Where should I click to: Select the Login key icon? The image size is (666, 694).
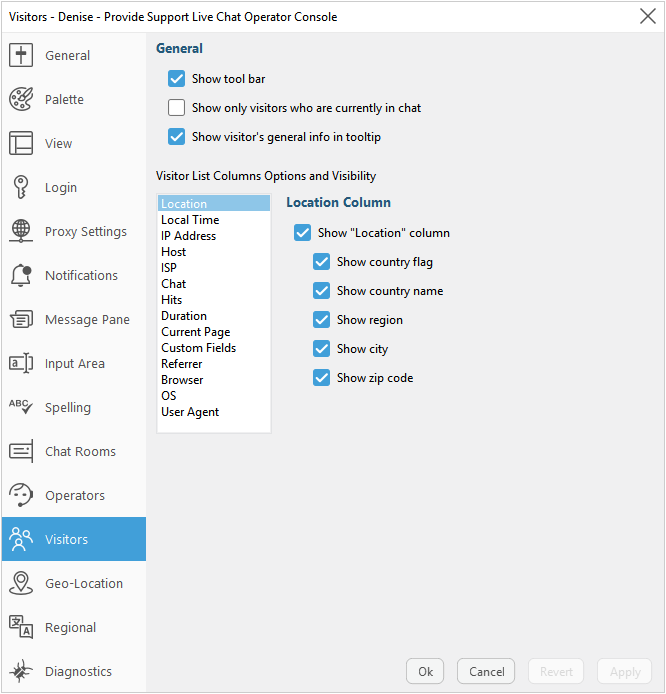pyautogui.click(x=21, y=187)
